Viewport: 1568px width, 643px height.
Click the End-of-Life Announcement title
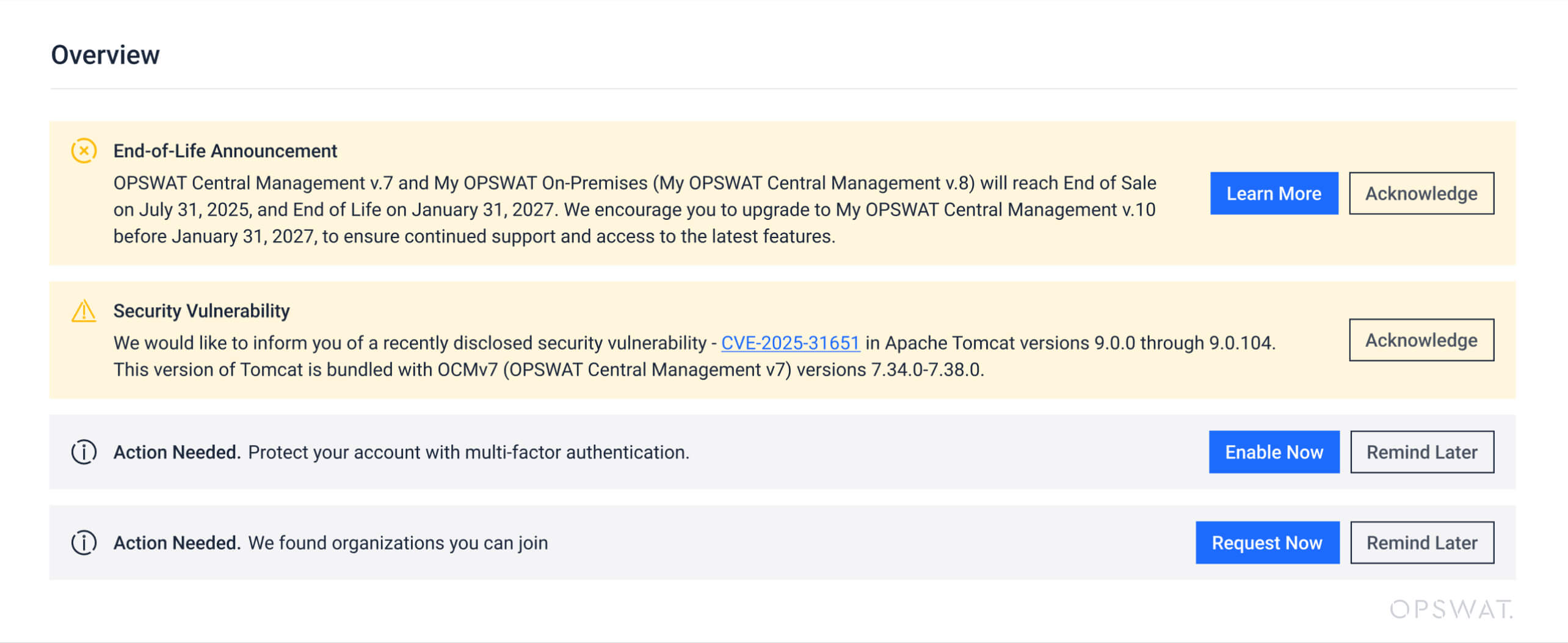click(225, 151)
